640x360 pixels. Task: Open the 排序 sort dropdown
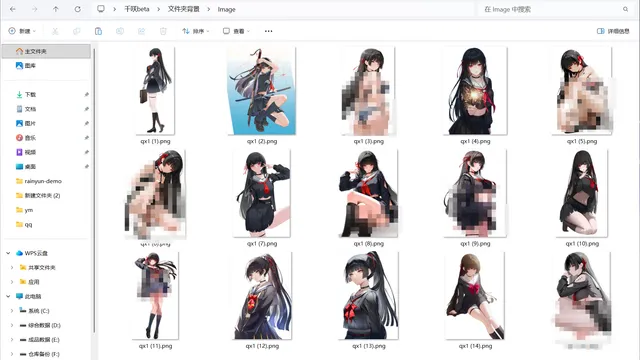tap(196, 31)
